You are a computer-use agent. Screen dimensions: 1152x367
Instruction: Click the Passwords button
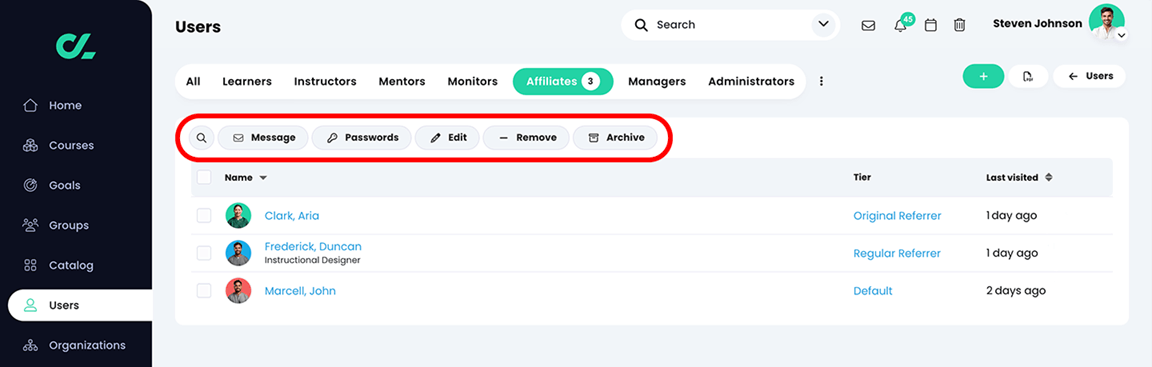point(361,137)
